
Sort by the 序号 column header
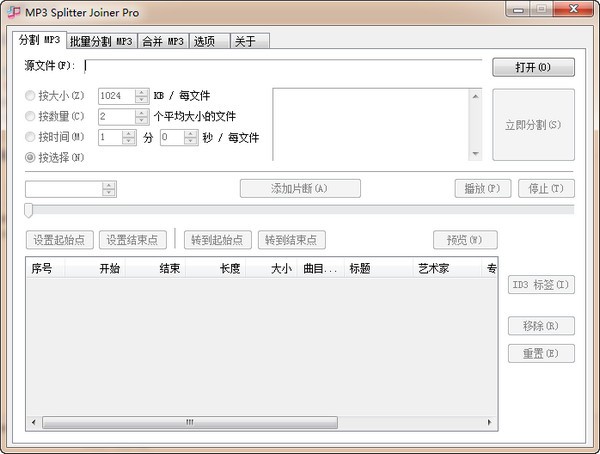point(46,268)
